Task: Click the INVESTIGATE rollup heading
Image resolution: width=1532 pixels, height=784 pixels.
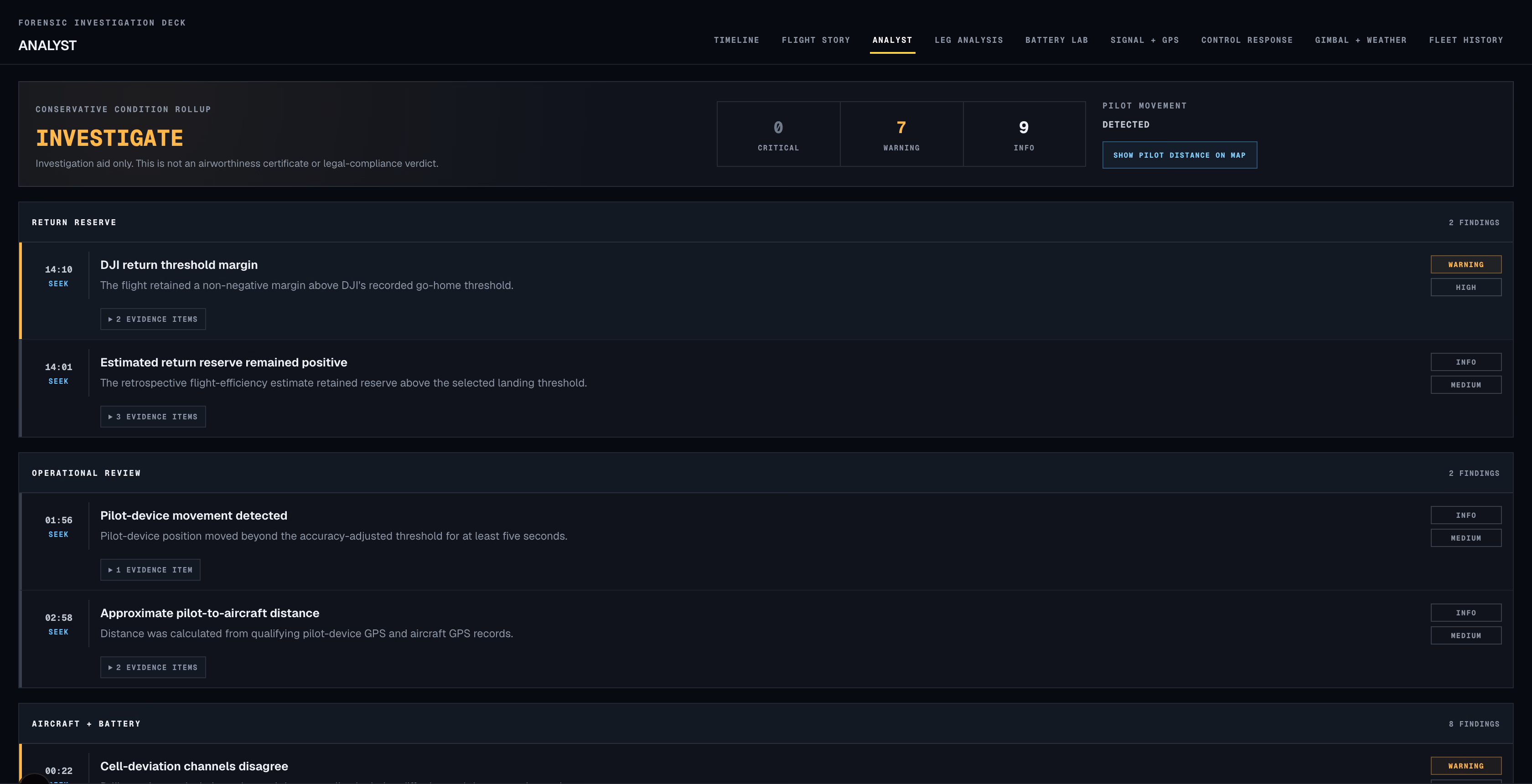Action: point(109,138)
